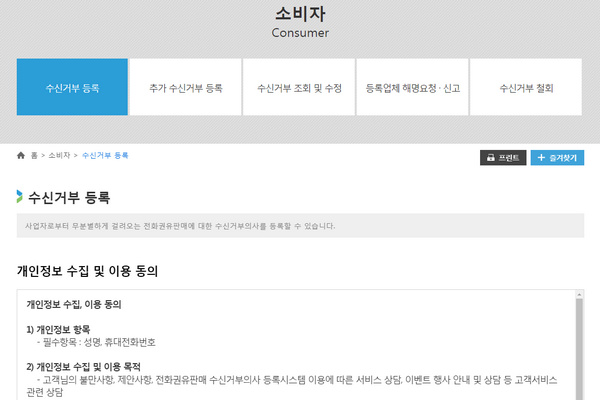Click the printer icon on 프린트 button

[491, 158]
